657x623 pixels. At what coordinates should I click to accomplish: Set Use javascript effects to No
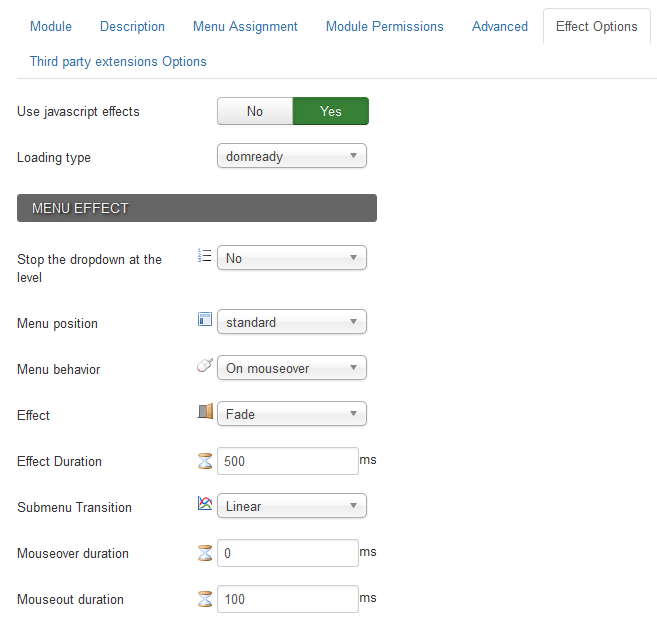click(x=255, y=111)
